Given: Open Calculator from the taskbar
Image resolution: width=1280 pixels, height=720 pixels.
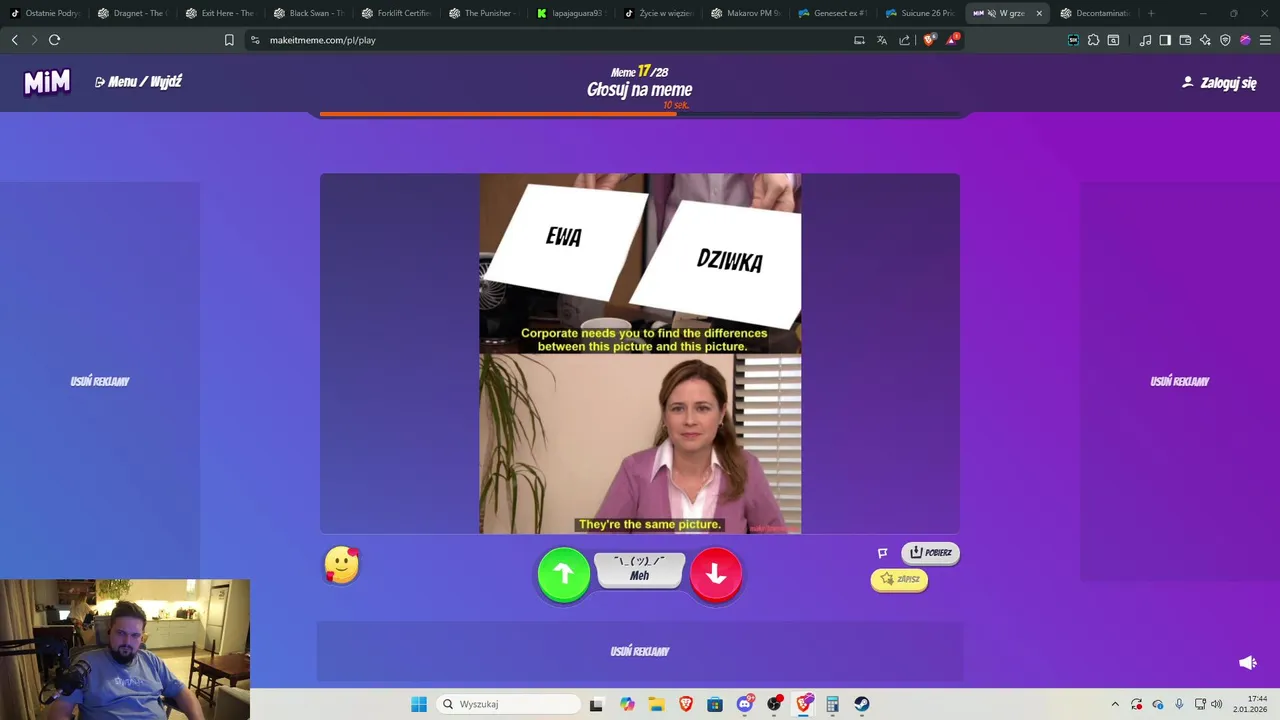Looking at the screenshot, I should tap(832, 704).
